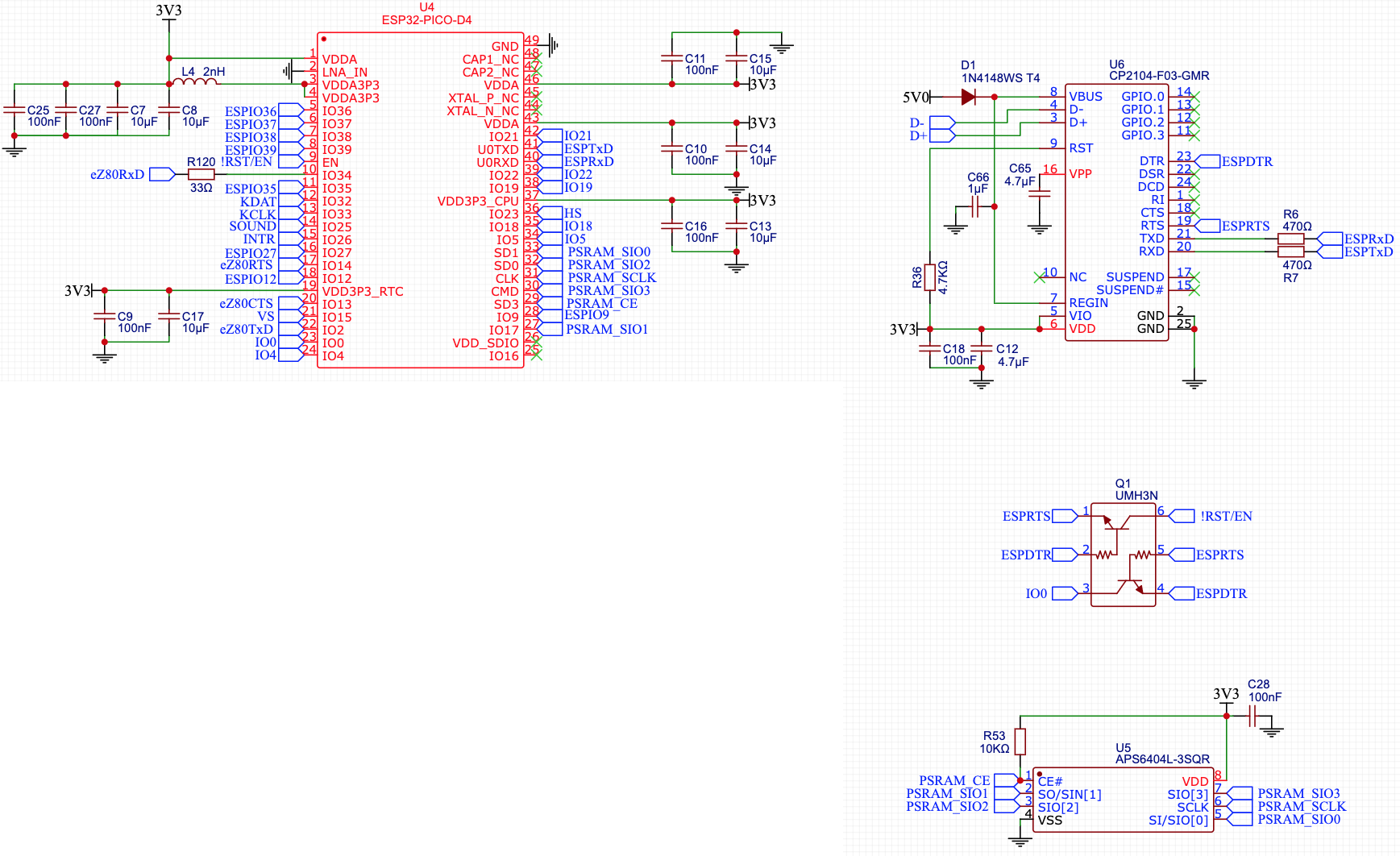Select the C11 capacitor symbol
The height and width of the screenshot is (856, 1400).
point(672,58)
